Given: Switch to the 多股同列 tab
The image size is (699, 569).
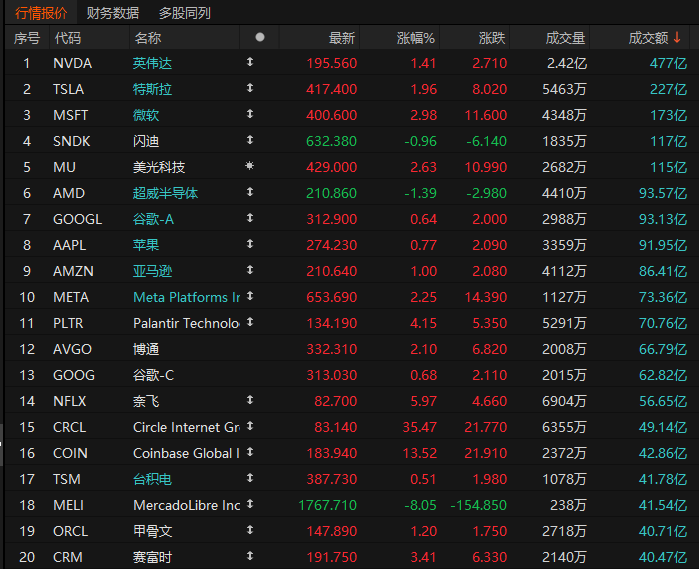Looking at the screenshot, I should point(185,13).
